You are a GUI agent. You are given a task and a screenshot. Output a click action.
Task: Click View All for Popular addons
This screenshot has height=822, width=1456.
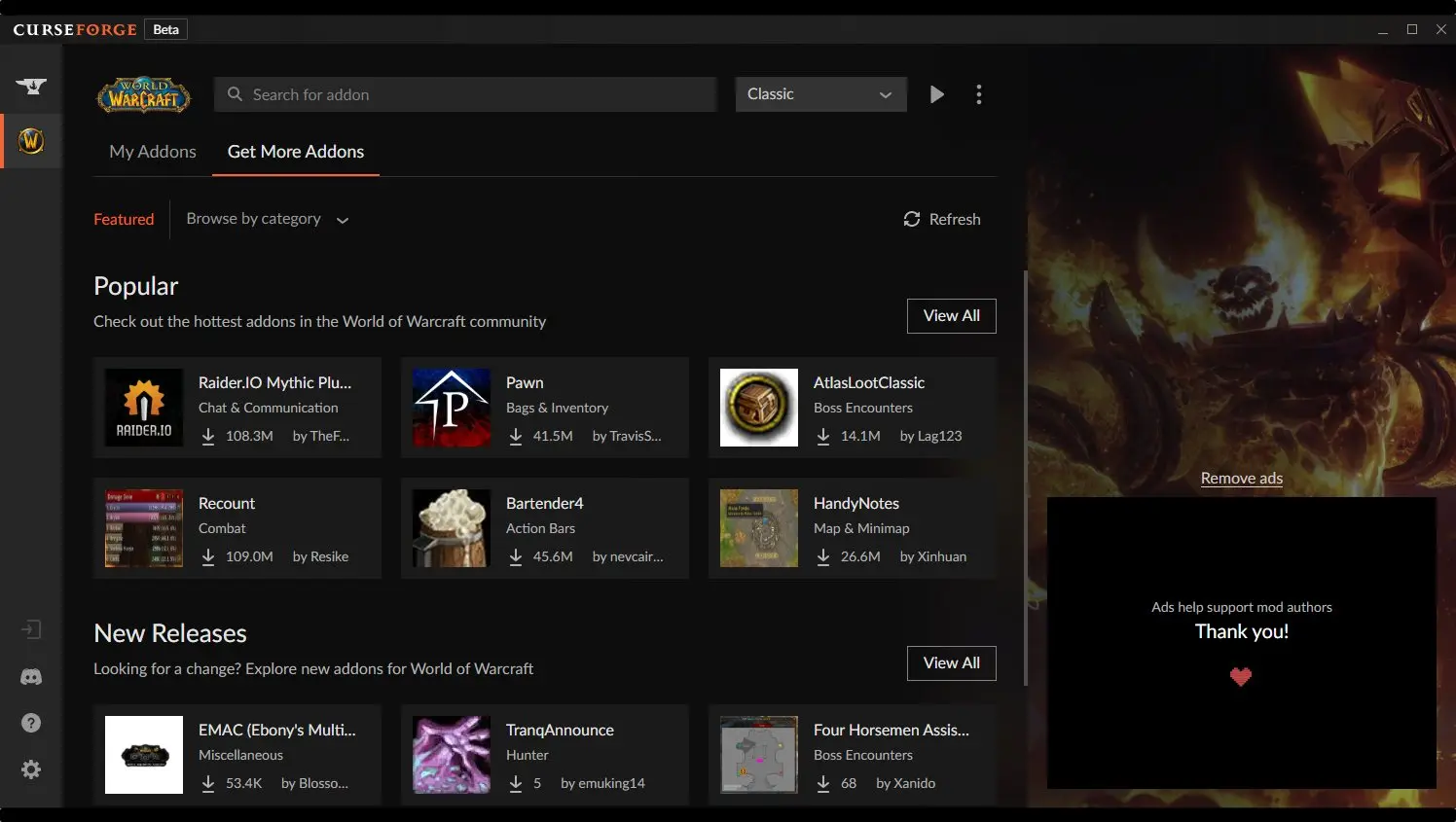(x=951, y=315)
